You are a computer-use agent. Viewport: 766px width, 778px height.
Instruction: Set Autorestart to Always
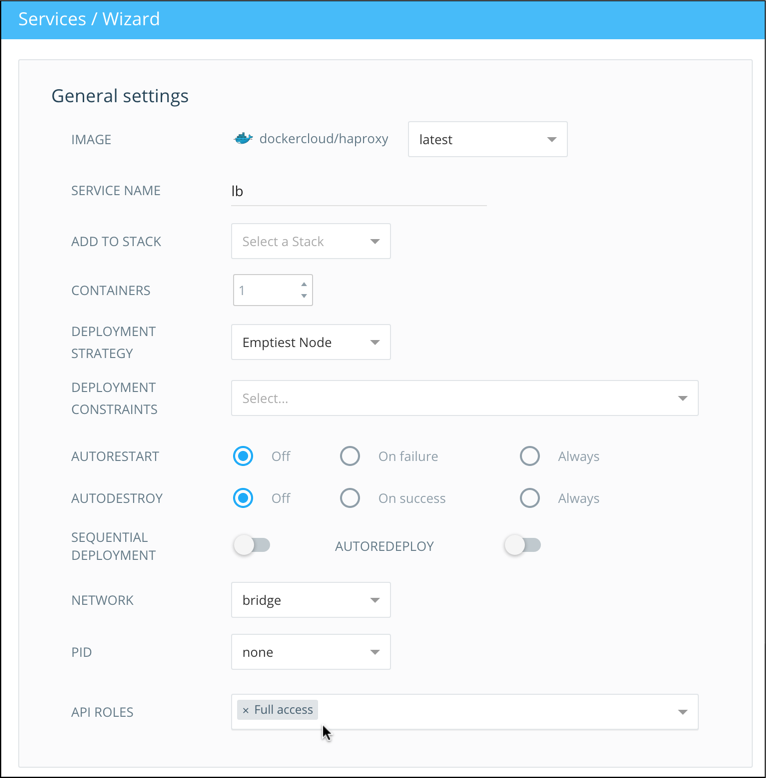point(530,456)
